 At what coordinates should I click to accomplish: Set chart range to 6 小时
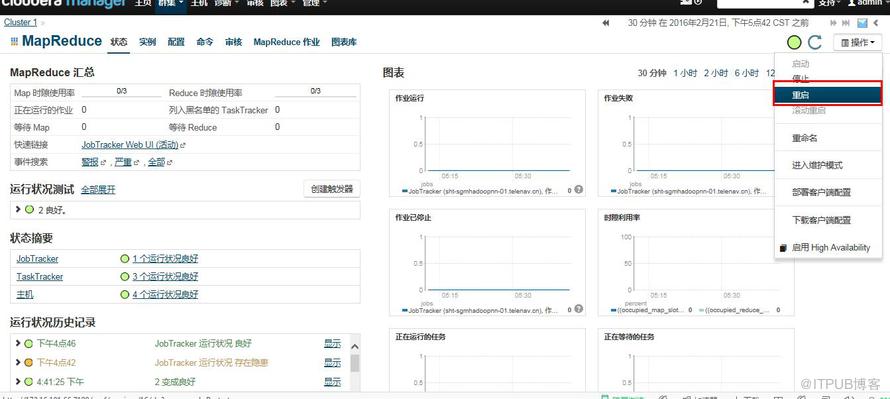pyautogui.click(x=746, y=73)
